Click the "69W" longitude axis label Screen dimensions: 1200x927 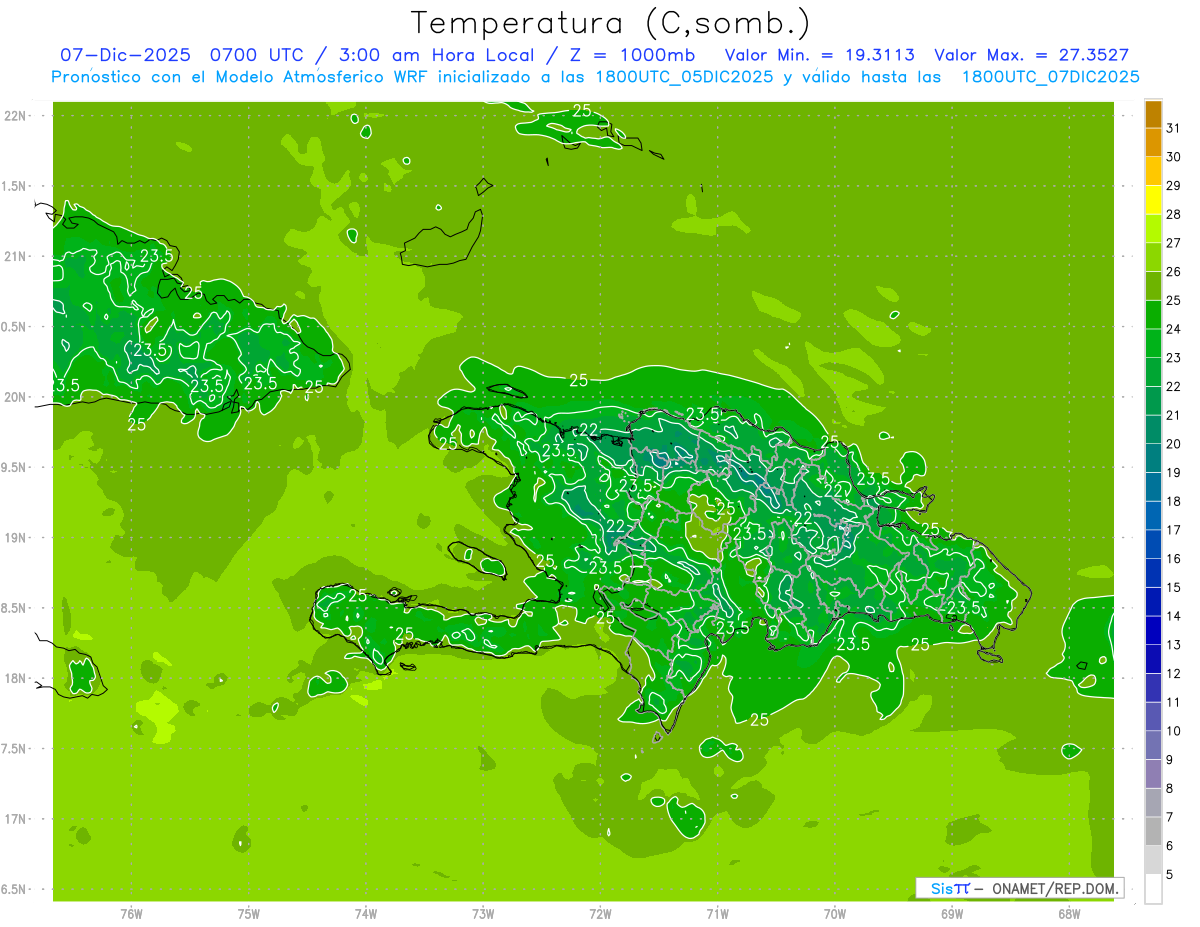click(952, 913)
